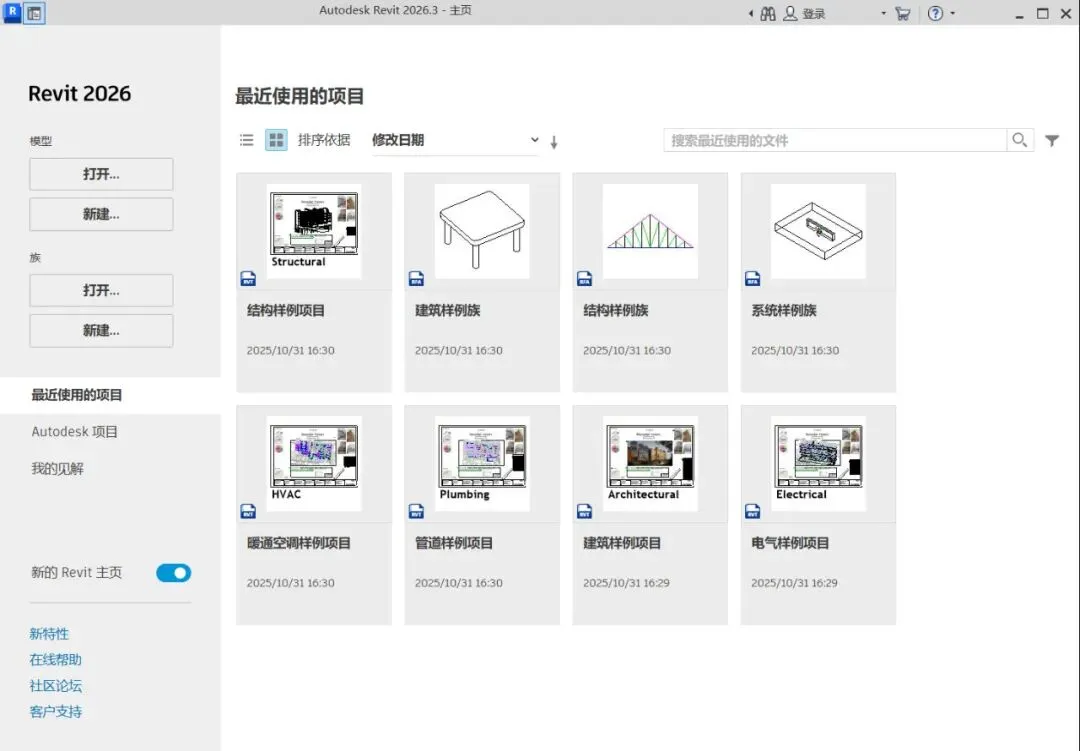Click the 2025/10/31 16:29 date under 电气样例项目
This screenshot has height=751, width=1080.
[794, 584]
